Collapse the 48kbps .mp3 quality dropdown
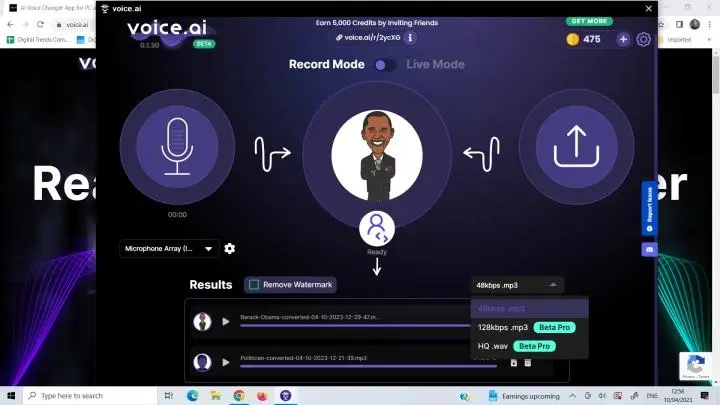This screenshot has height=405, width=720. 517,285
